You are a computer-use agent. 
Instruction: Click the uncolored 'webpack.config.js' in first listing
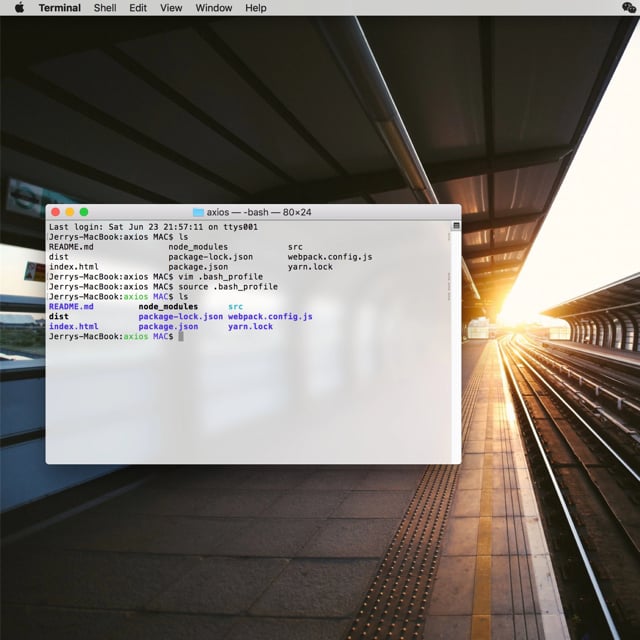point(330,257)
